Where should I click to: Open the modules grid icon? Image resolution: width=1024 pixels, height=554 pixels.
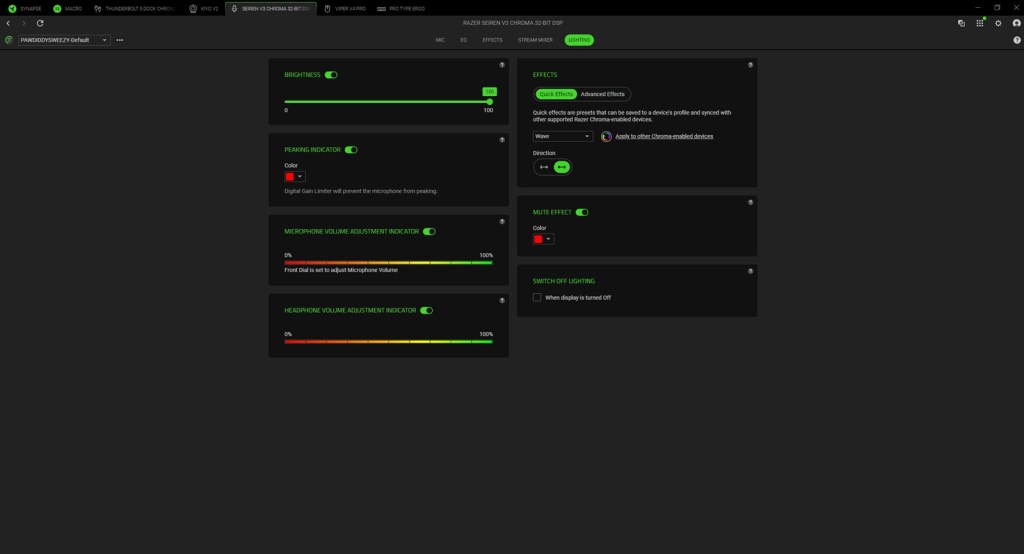coord(980,23)
